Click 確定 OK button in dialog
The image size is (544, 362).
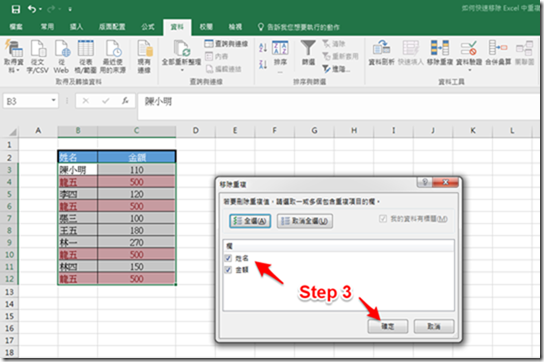pyautogui.click(x=388, y=326)
